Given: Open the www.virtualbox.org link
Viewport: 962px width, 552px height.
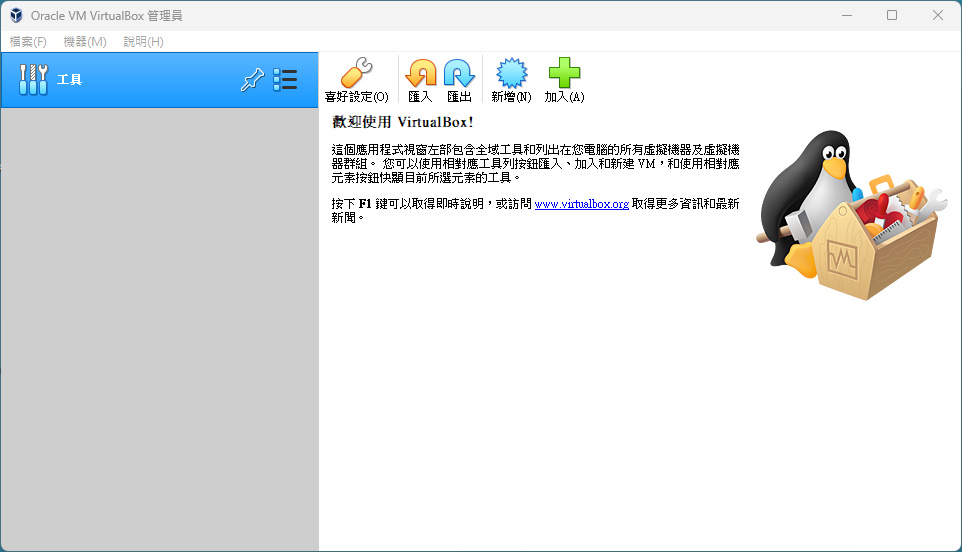Looking at the screenshot, I should pos(582,204).
